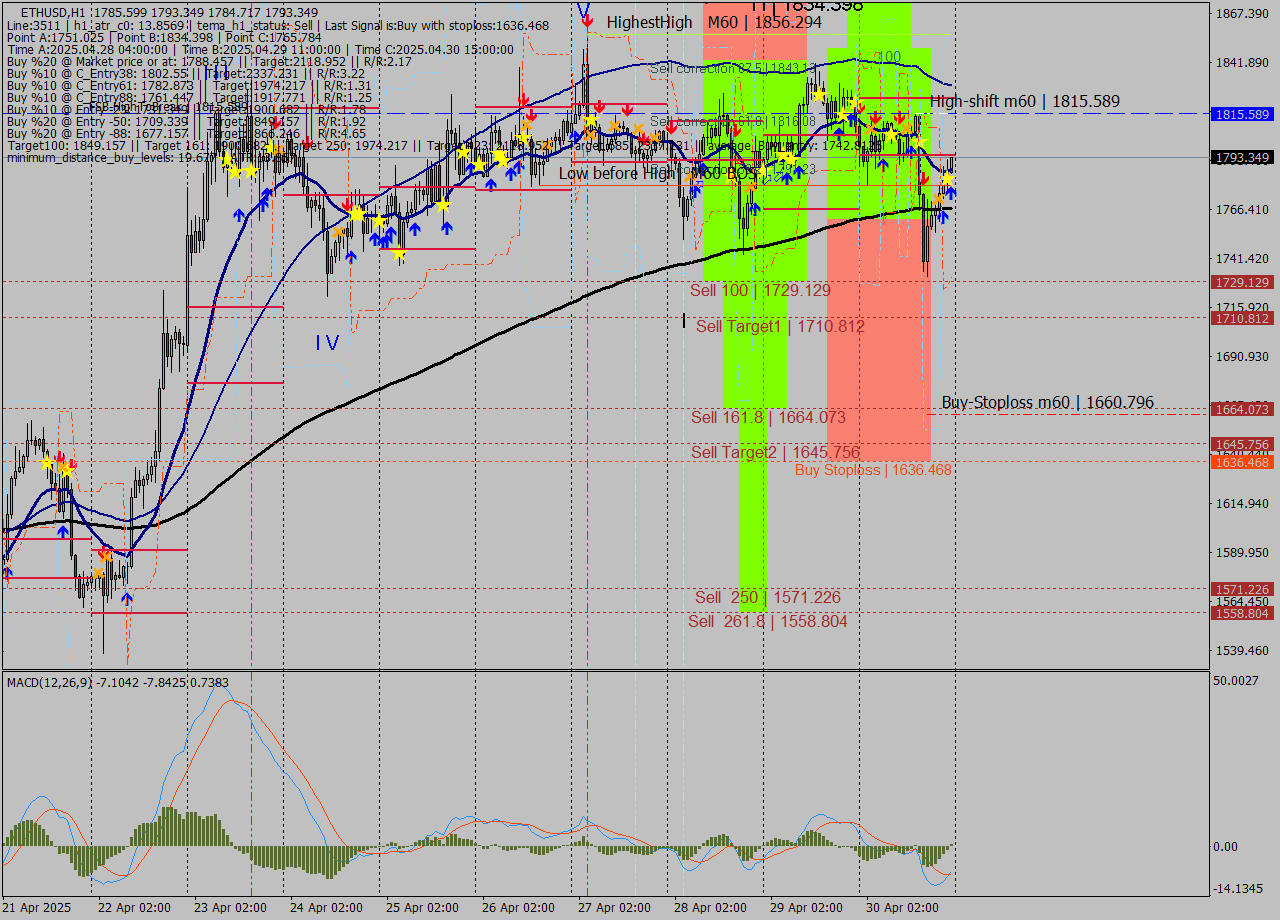Click the 'High-shift m60 | 1815.589' text label
The height and width of the screenshot is (920, 1280).
[x=1024, y=101]
